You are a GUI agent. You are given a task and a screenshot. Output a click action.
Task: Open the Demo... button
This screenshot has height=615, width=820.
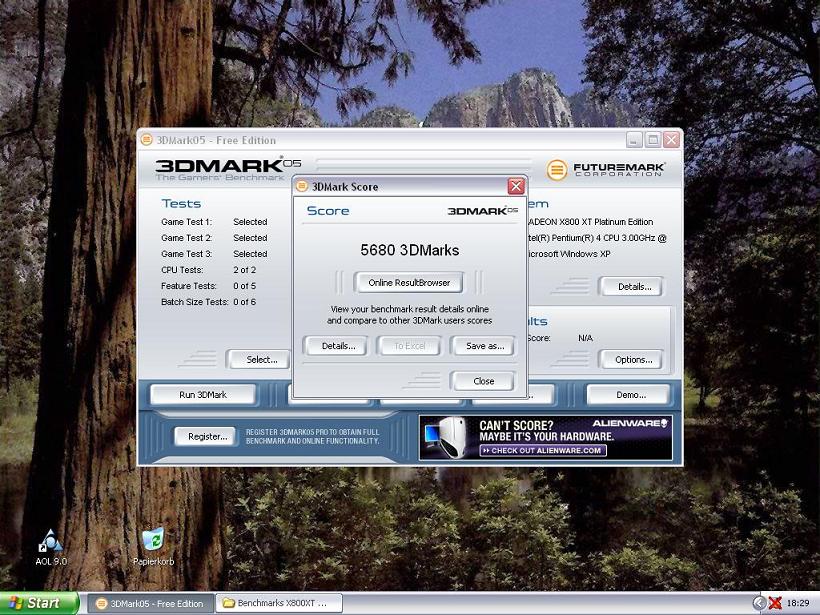click(x=629, y=395)
